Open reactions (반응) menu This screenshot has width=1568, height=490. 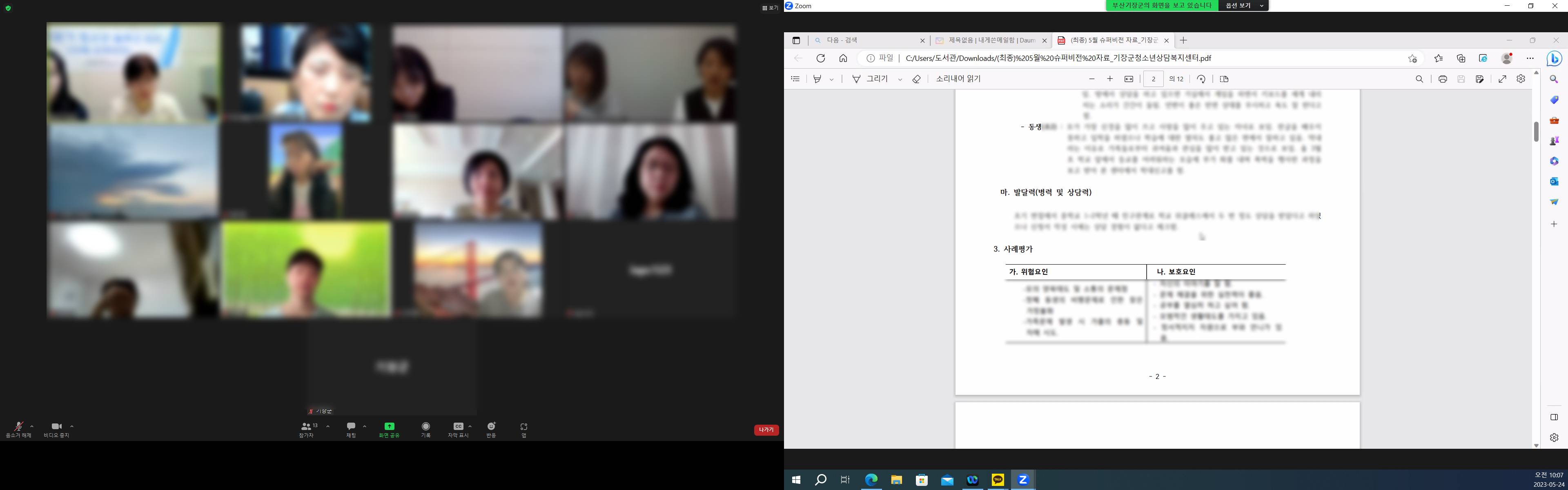pos(491,430)
